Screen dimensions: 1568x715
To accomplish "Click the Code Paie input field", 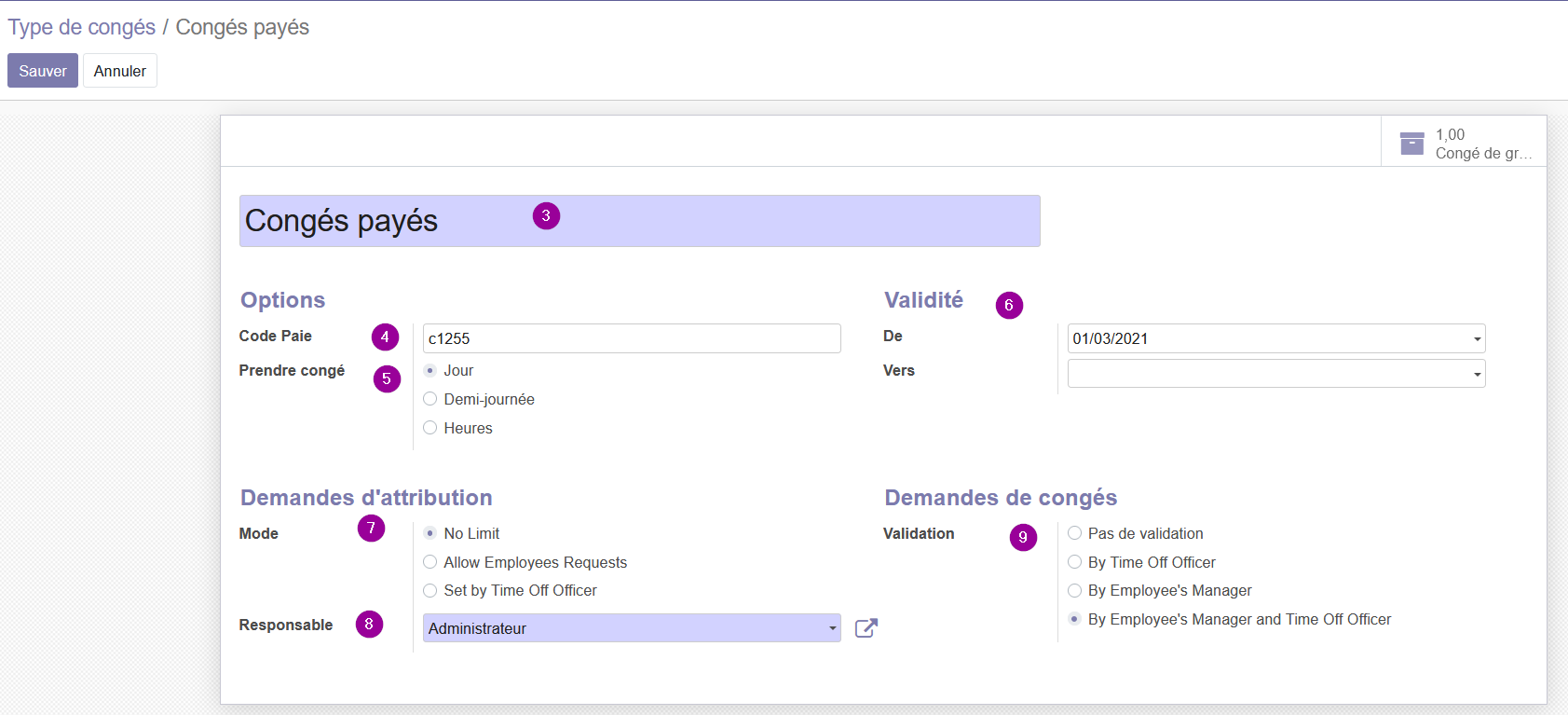I will click(x=632, y=338).
